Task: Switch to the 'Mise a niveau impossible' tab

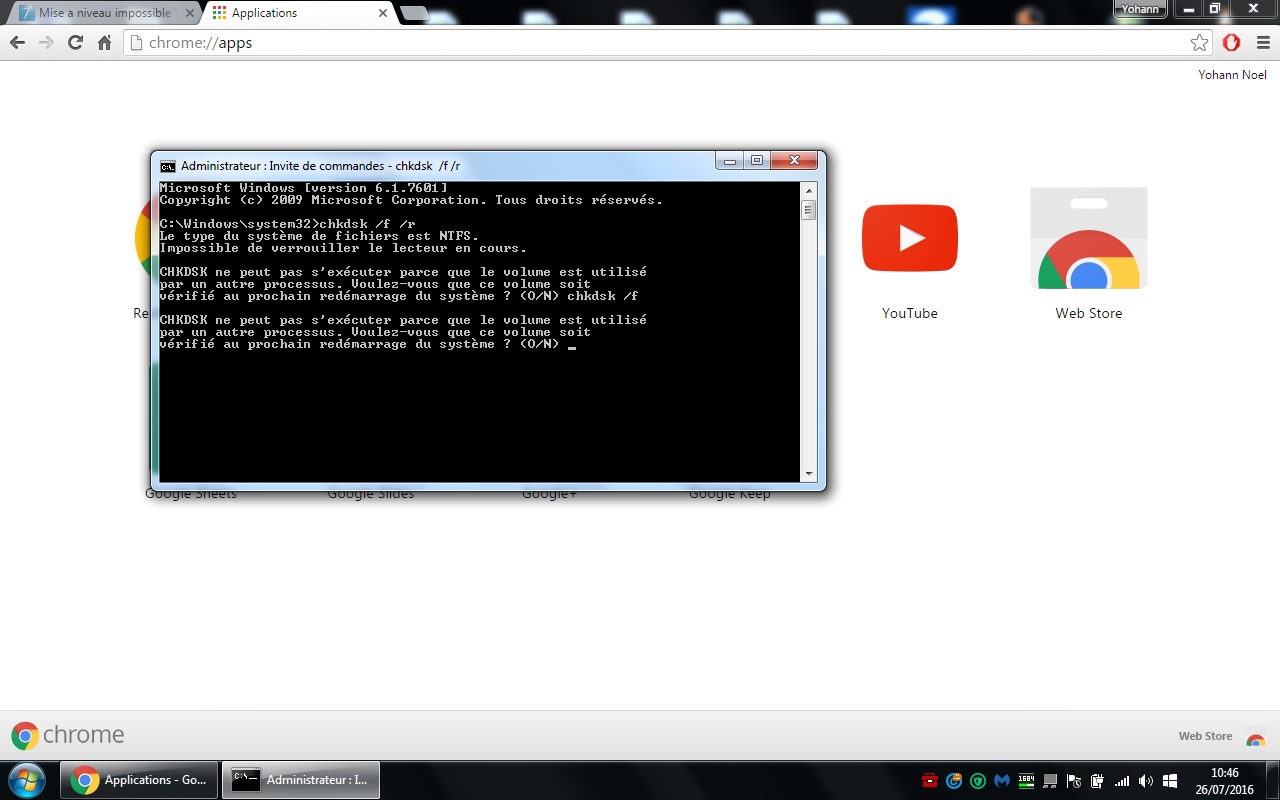Action: [x=100, y=13]
